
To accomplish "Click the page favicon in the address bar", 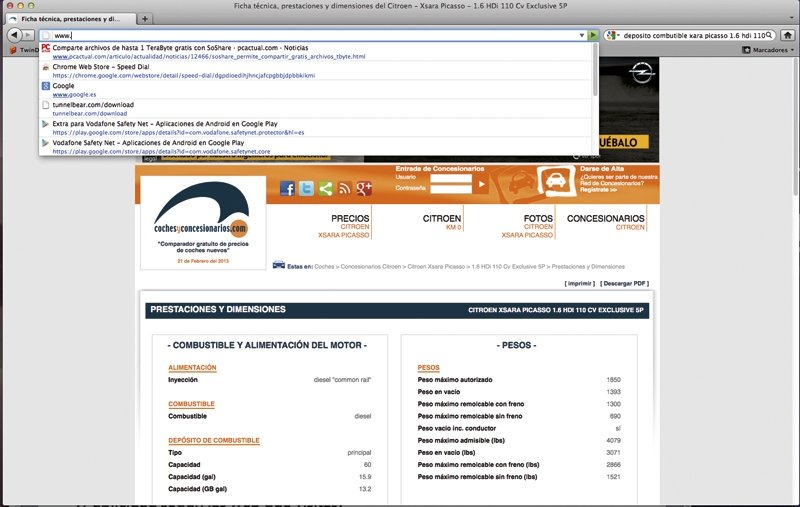I will 46,35.
